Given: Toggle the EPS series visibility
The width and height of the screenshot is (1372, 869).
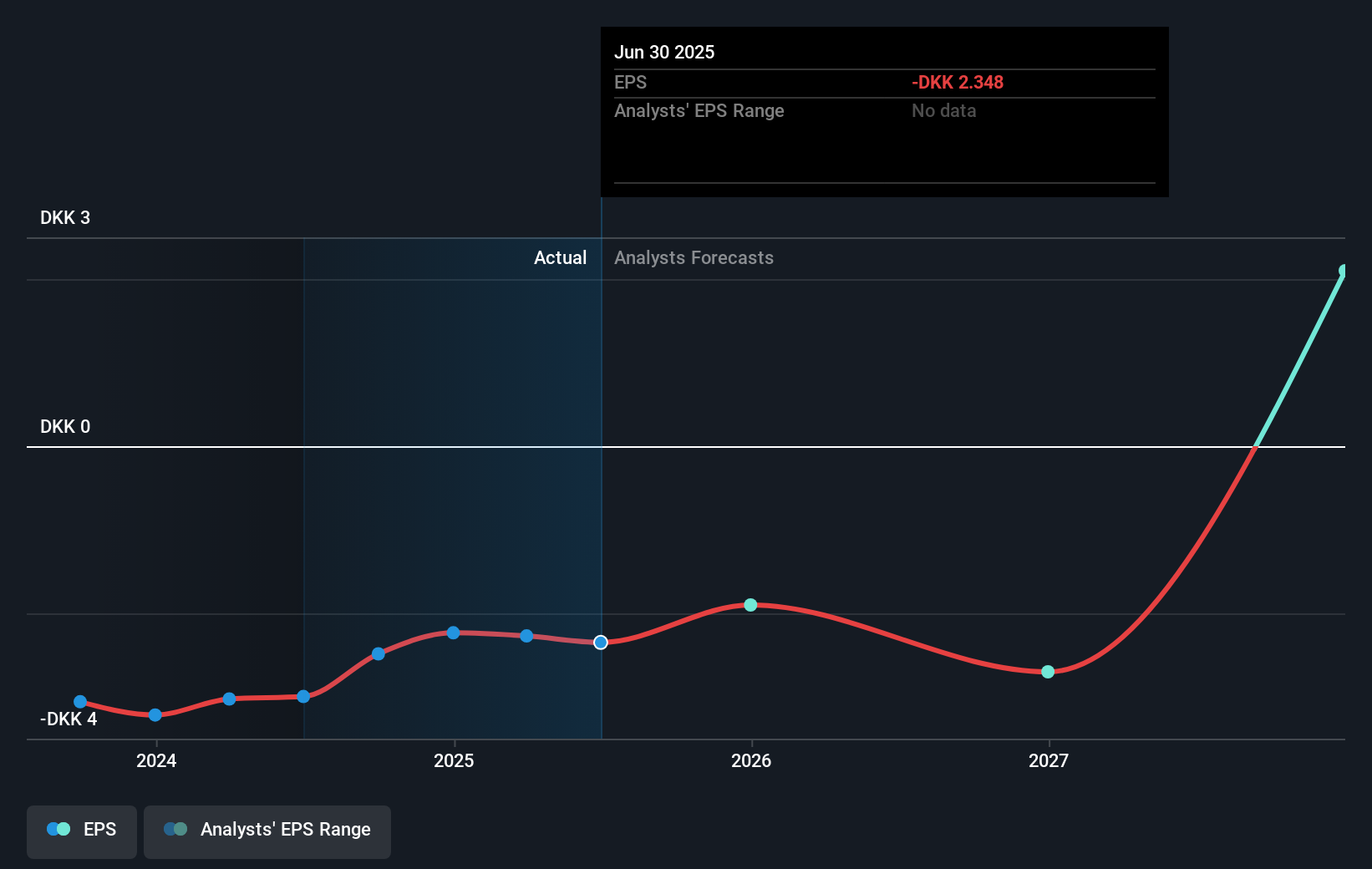Looking at the screenshot, I should [x=81, y=831].
